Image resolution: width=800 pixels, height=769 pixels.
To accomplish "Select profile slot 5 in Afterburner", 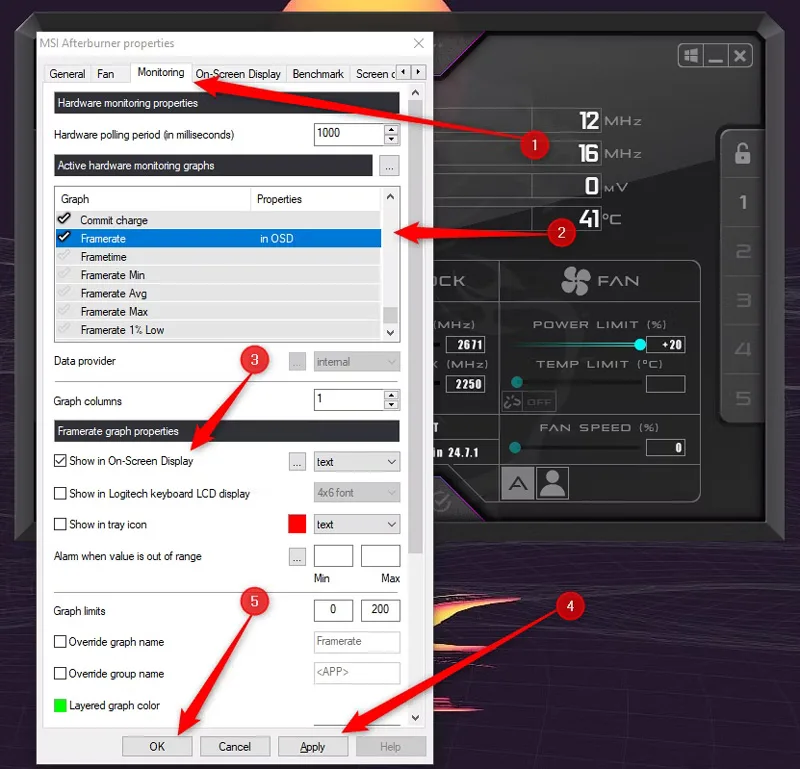I will pos(743,398).
